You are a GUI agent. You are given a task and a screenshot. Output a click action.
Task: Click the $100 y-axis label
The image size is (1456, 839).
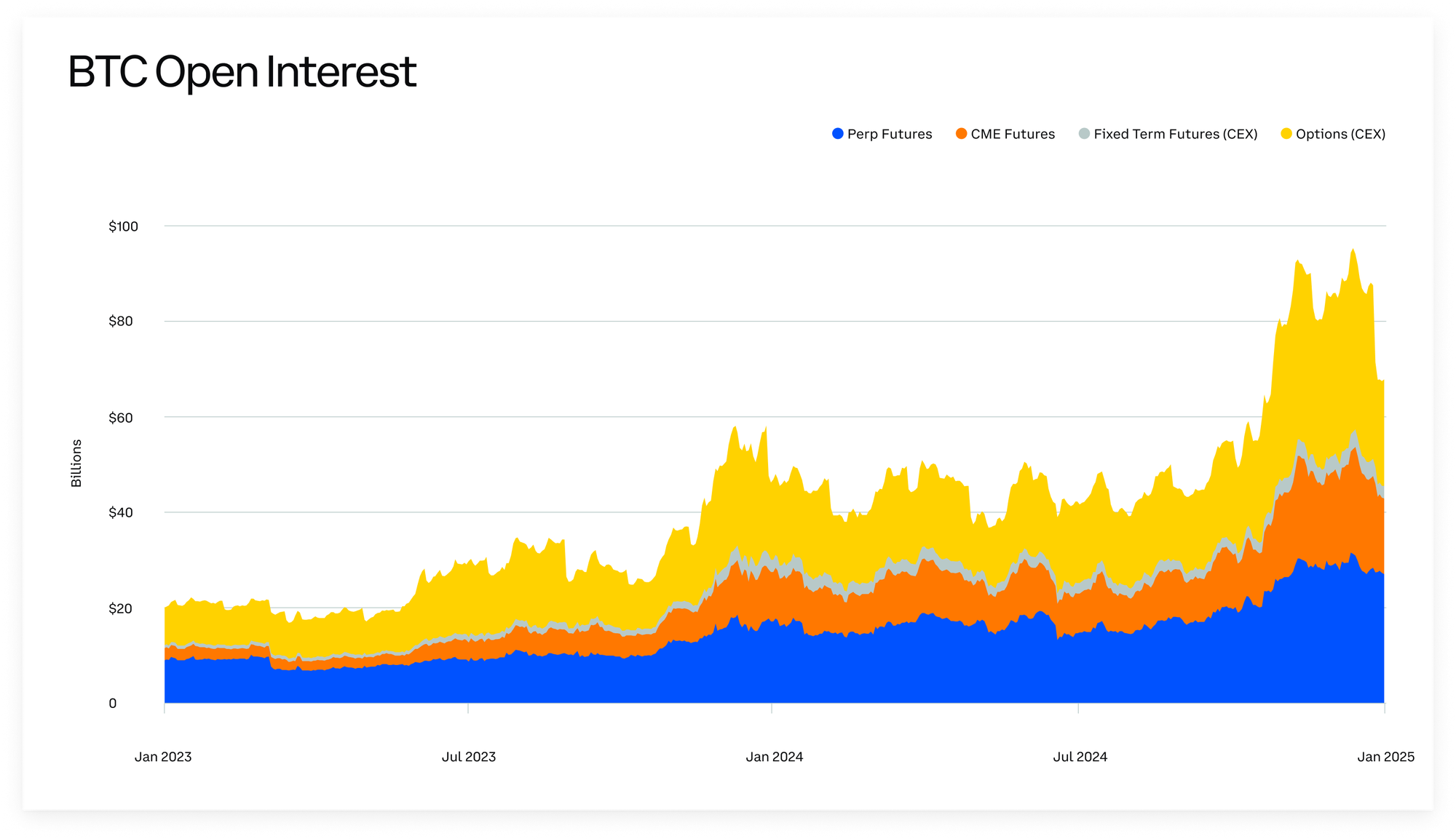click(123, 226)
